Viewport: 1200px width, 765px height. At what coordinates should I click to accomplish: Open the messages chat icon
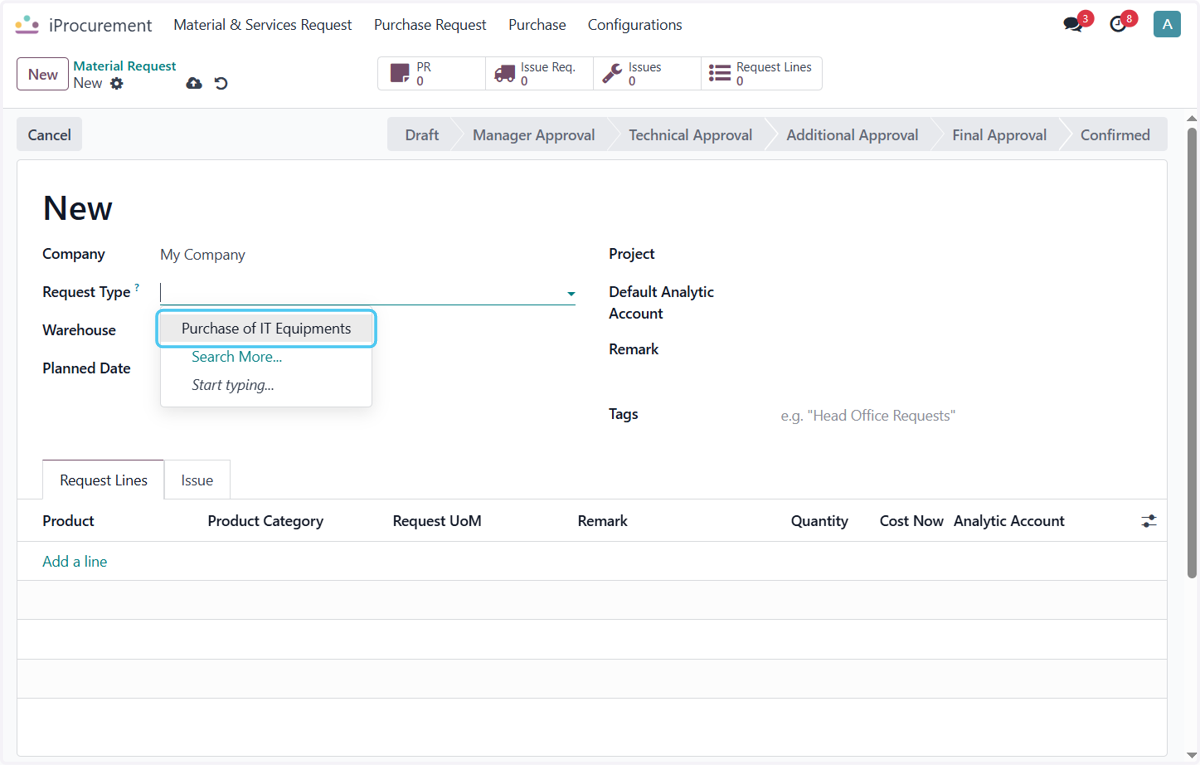point(1073,25)
